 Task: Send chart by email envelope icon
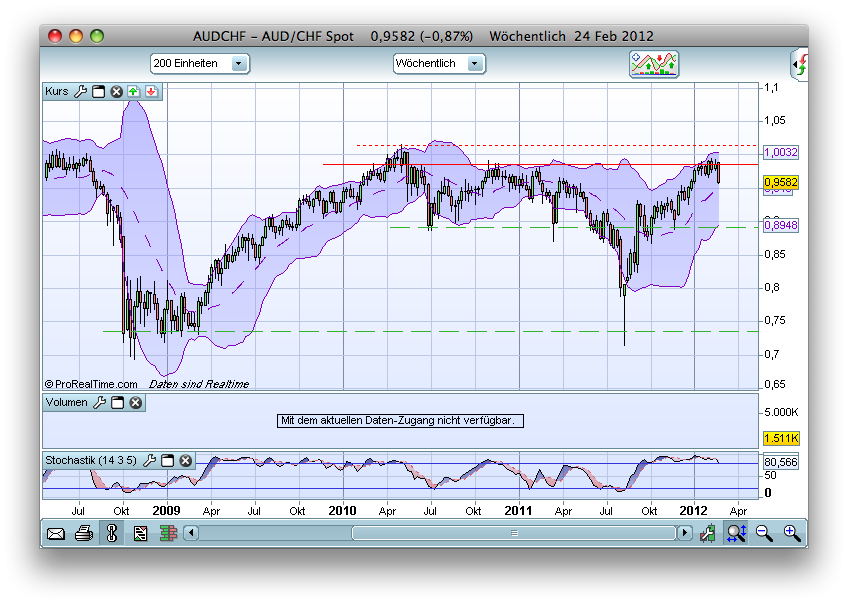(x=56, y=534)
